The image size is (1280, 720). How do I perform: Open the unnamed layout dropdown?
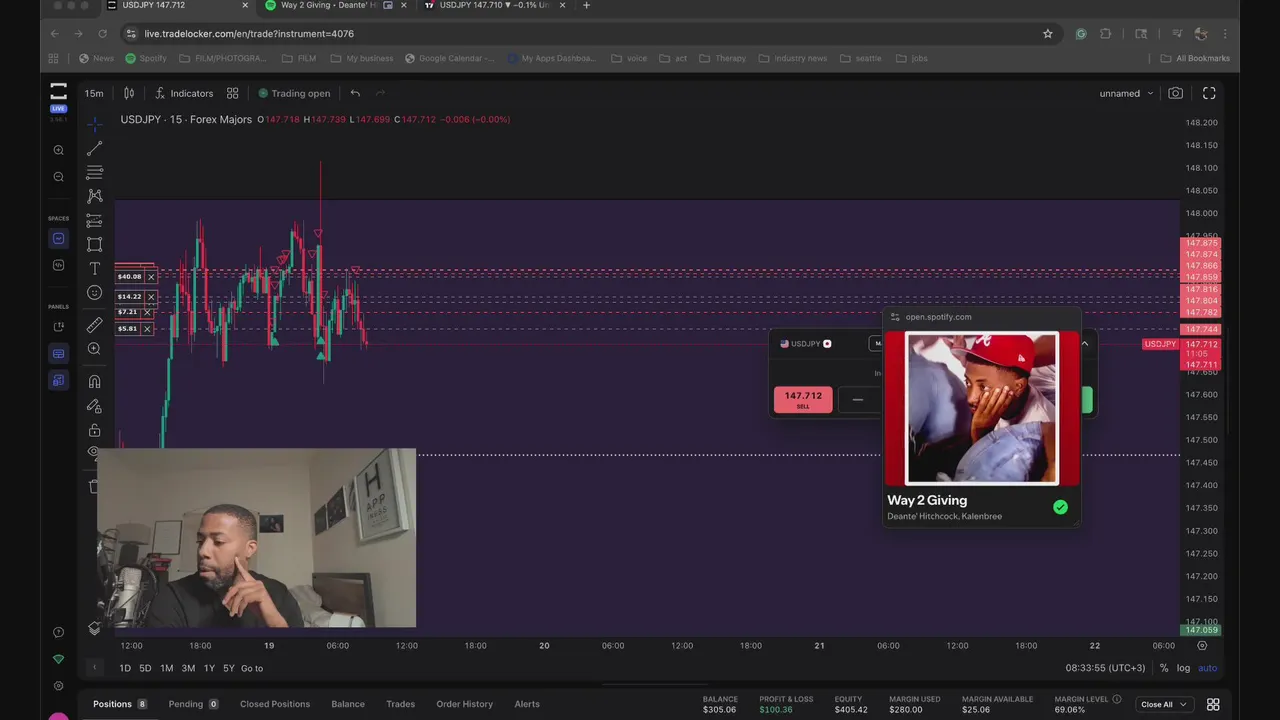[x=1126, y=93]
